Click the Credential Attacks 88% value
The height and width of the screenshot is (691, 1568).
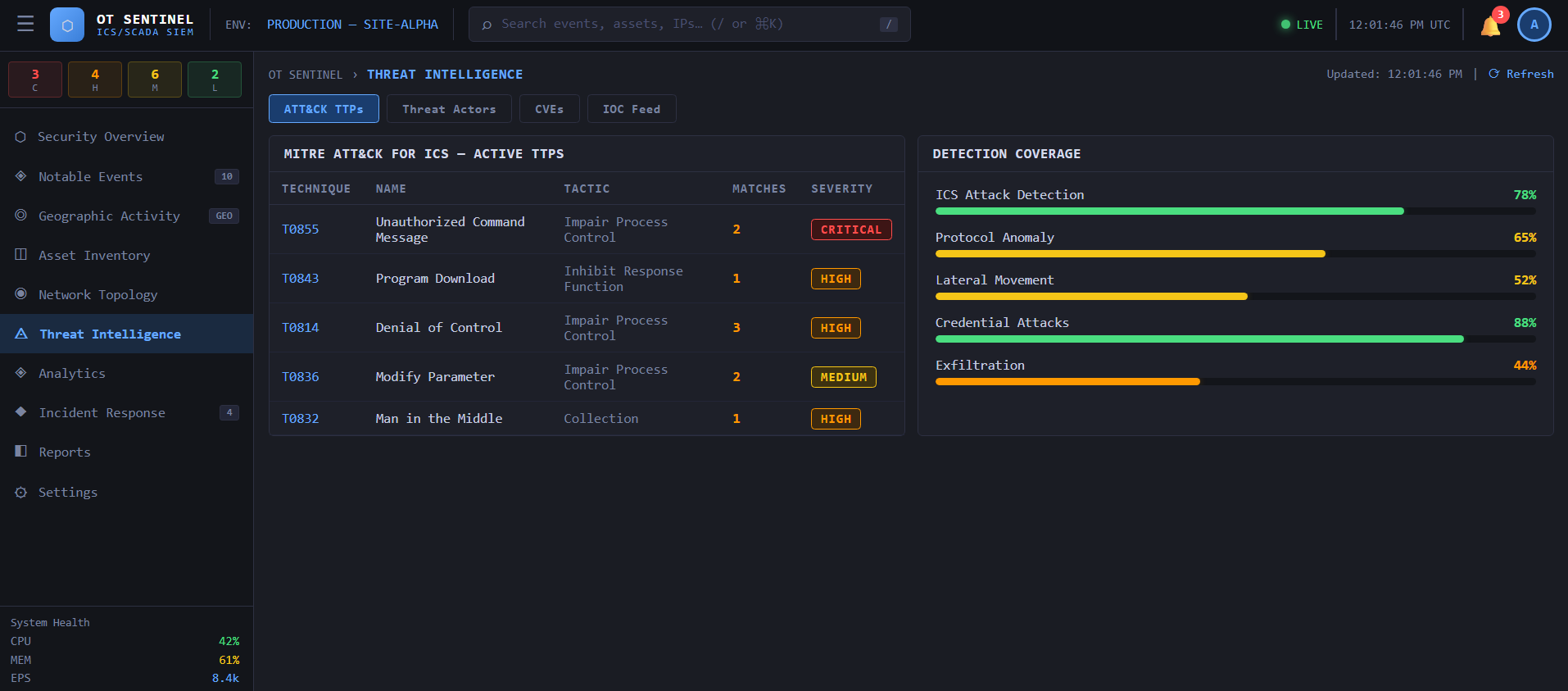coord(1525,323)
